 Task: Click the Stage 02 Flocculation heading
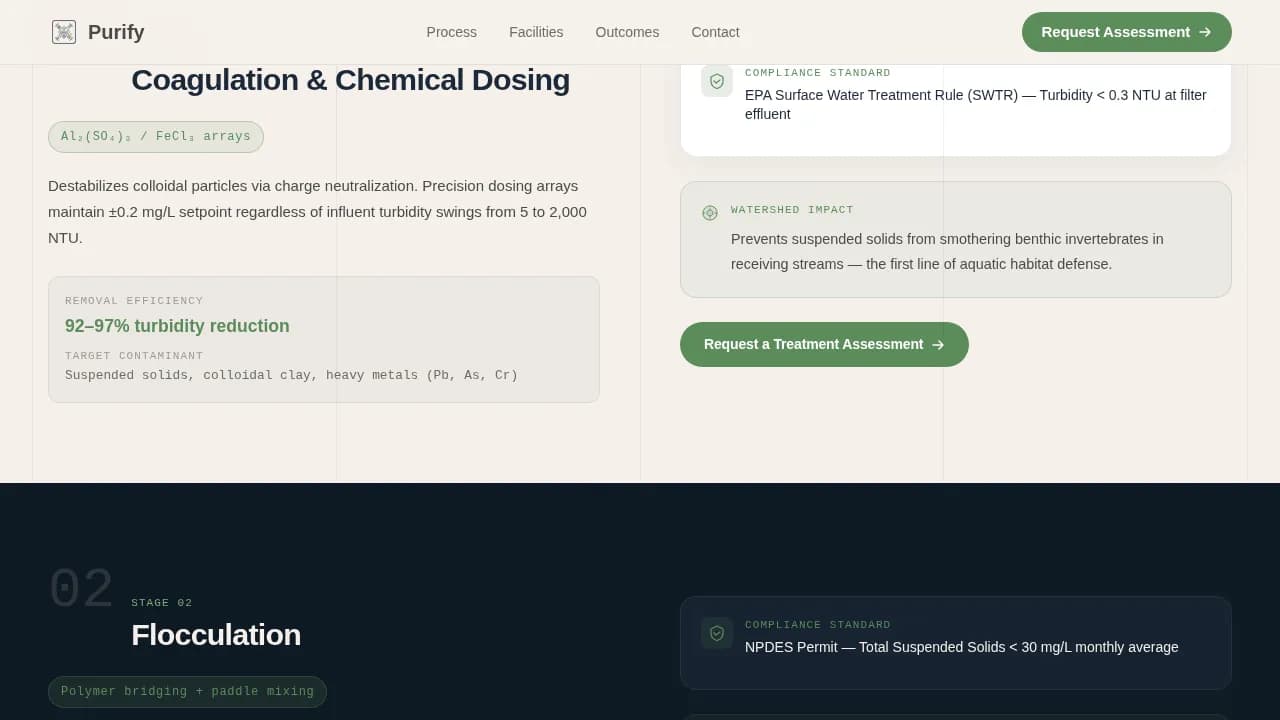point(216,635)
